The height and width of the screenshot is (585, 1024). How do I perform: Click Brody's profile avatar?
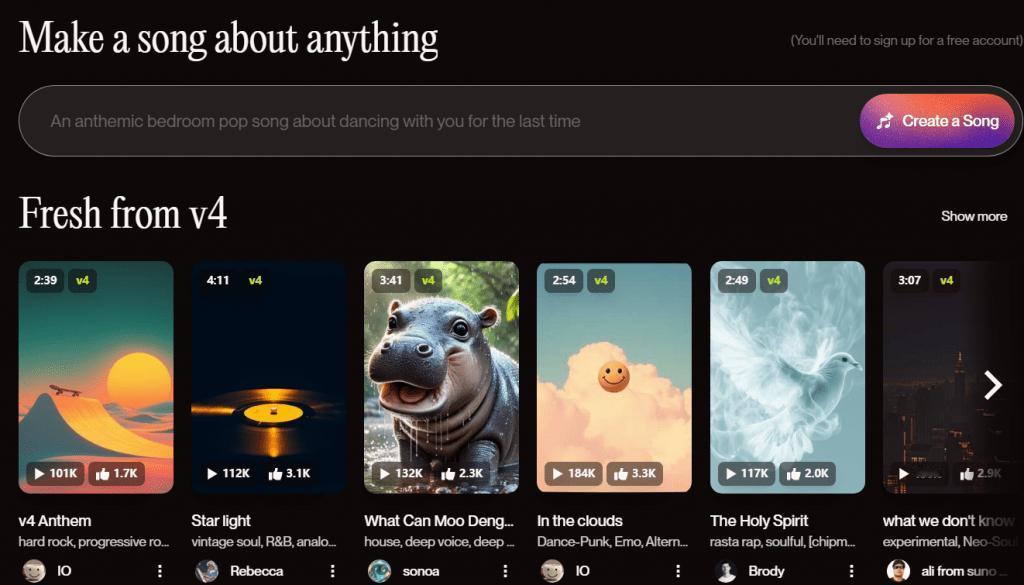coord(726,571)
